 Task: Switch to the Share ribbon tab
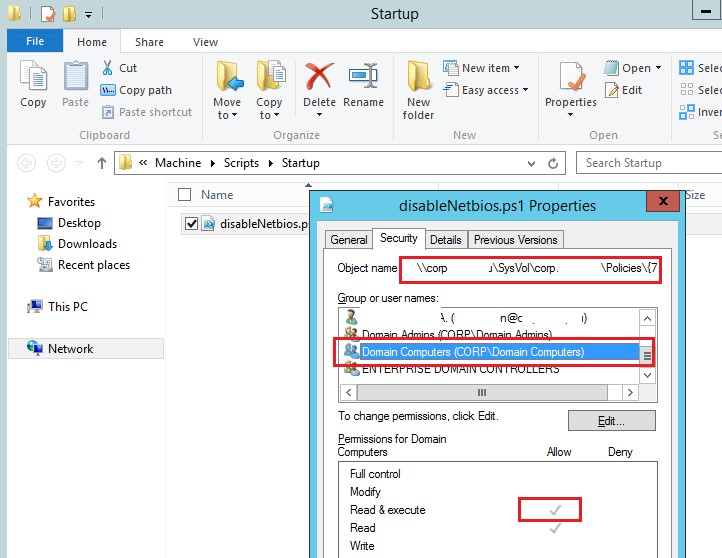point(149,42)
